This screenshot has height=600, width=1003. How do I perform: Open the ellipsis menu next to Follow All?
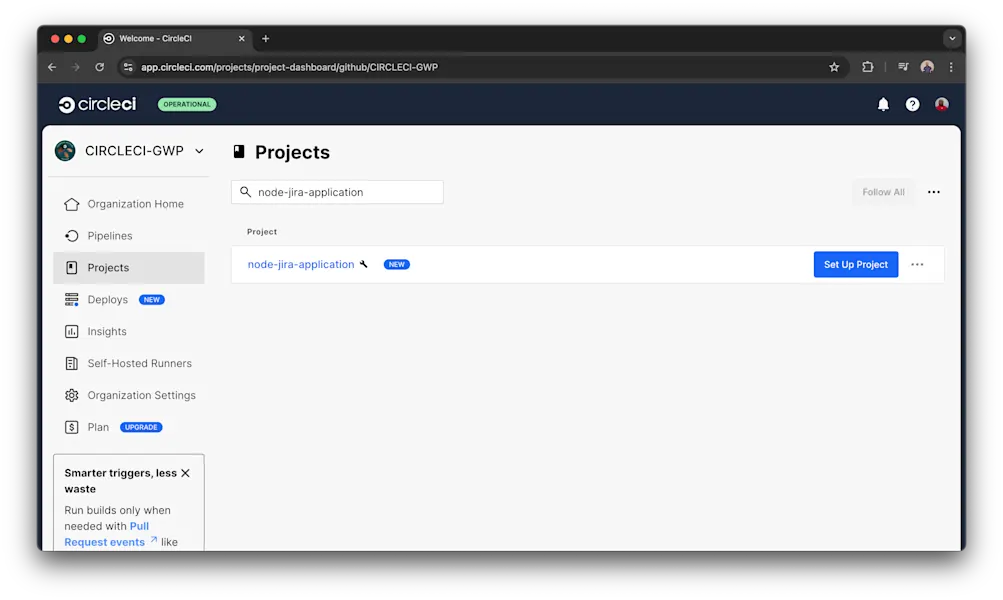pos(933,191)
